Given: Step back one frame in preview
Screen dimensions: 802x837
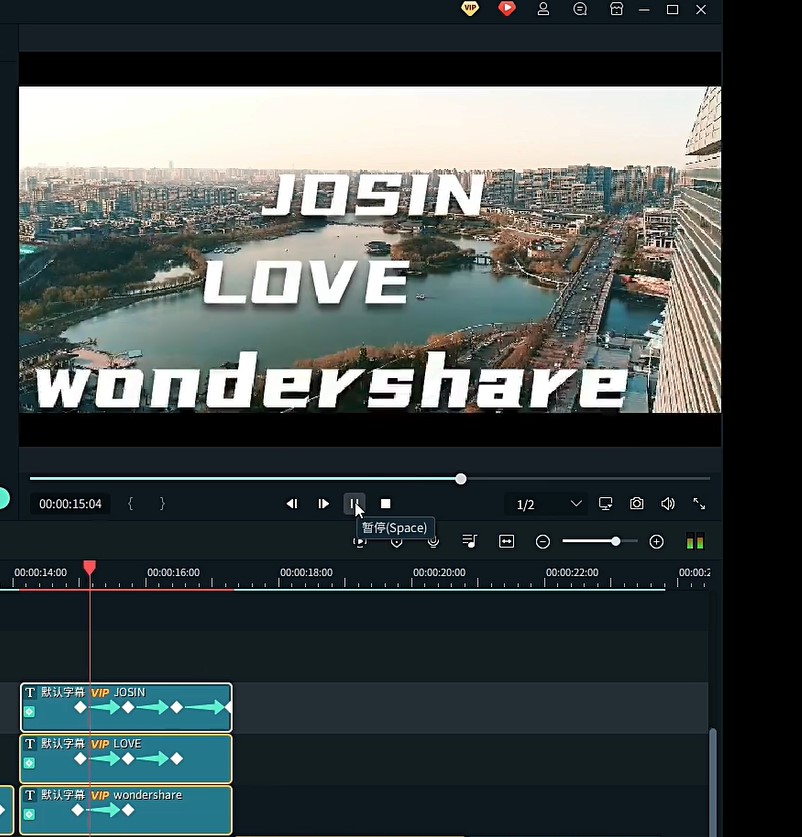Looking at the screenshot, I should [292, 504].
